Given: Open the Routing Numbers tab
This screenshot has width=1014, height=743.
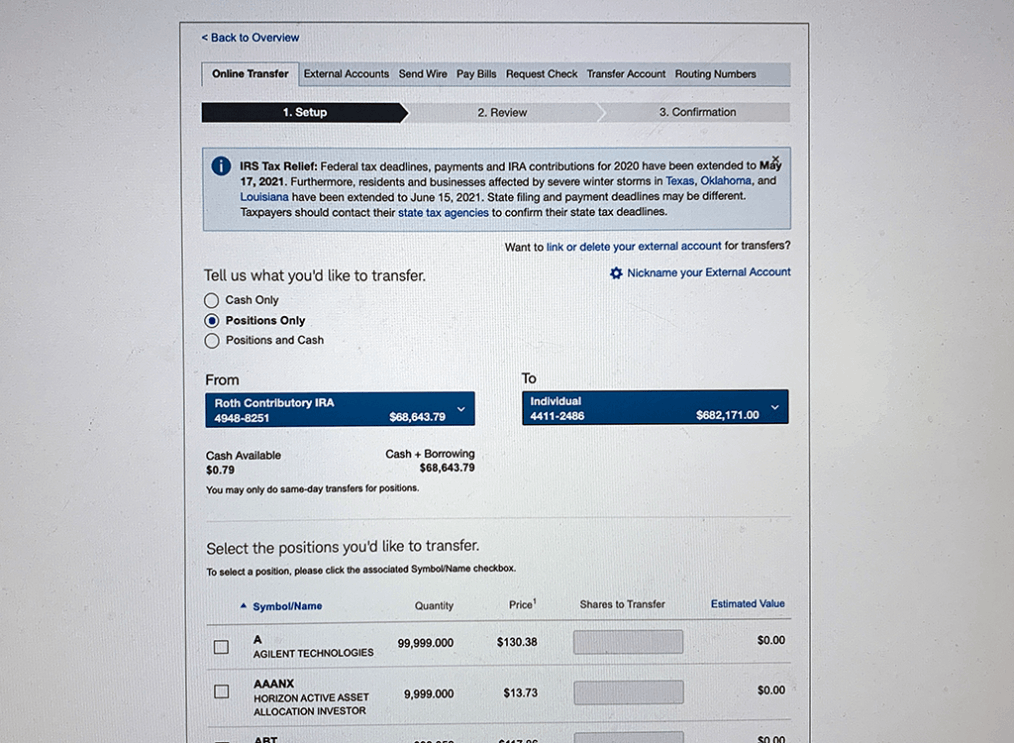Looking at the screenshot, I should pyautogui.click(x=715, y=74).
